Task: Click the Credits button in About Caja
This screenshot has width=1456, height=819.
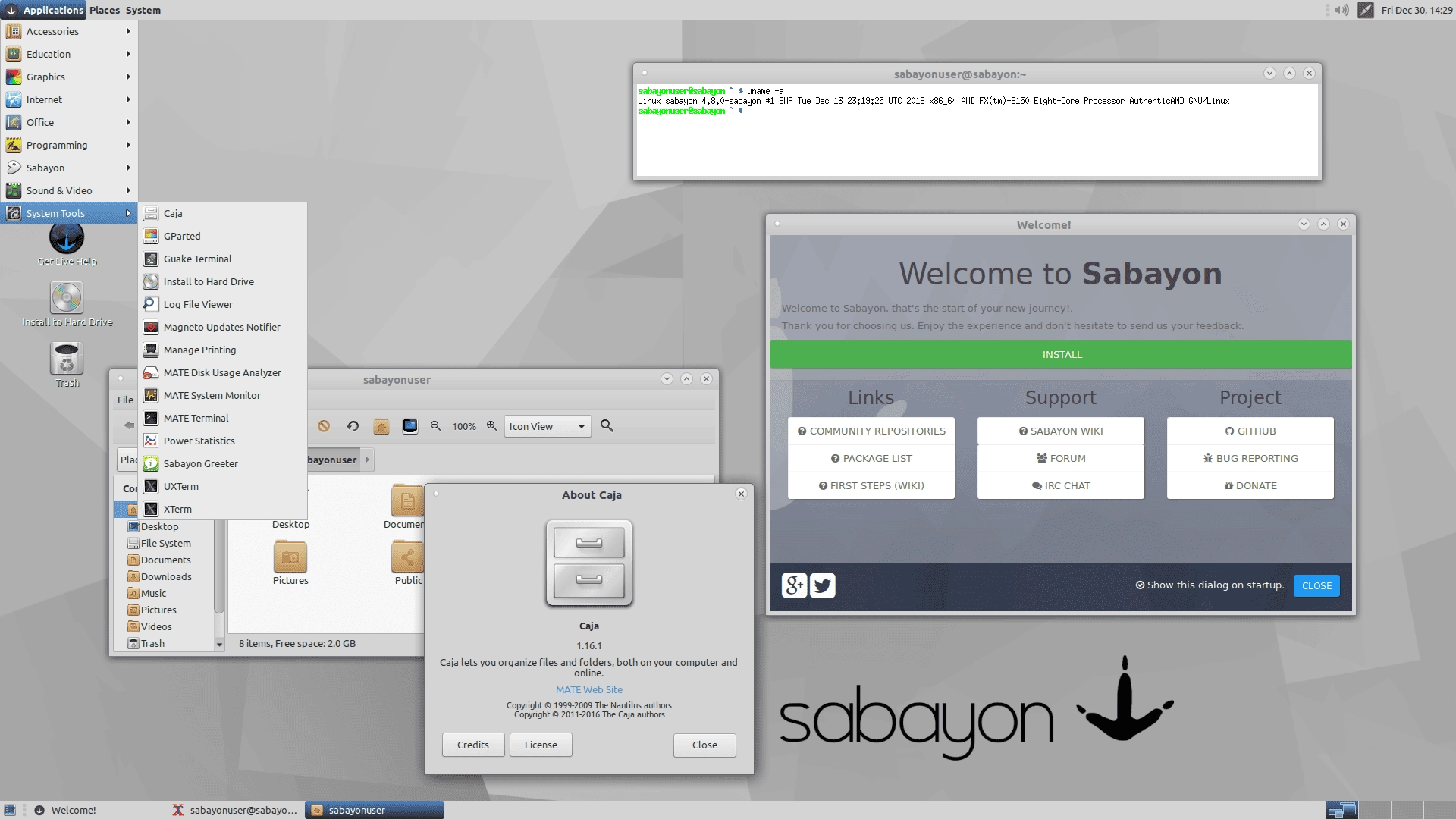Action: [473, 745]
